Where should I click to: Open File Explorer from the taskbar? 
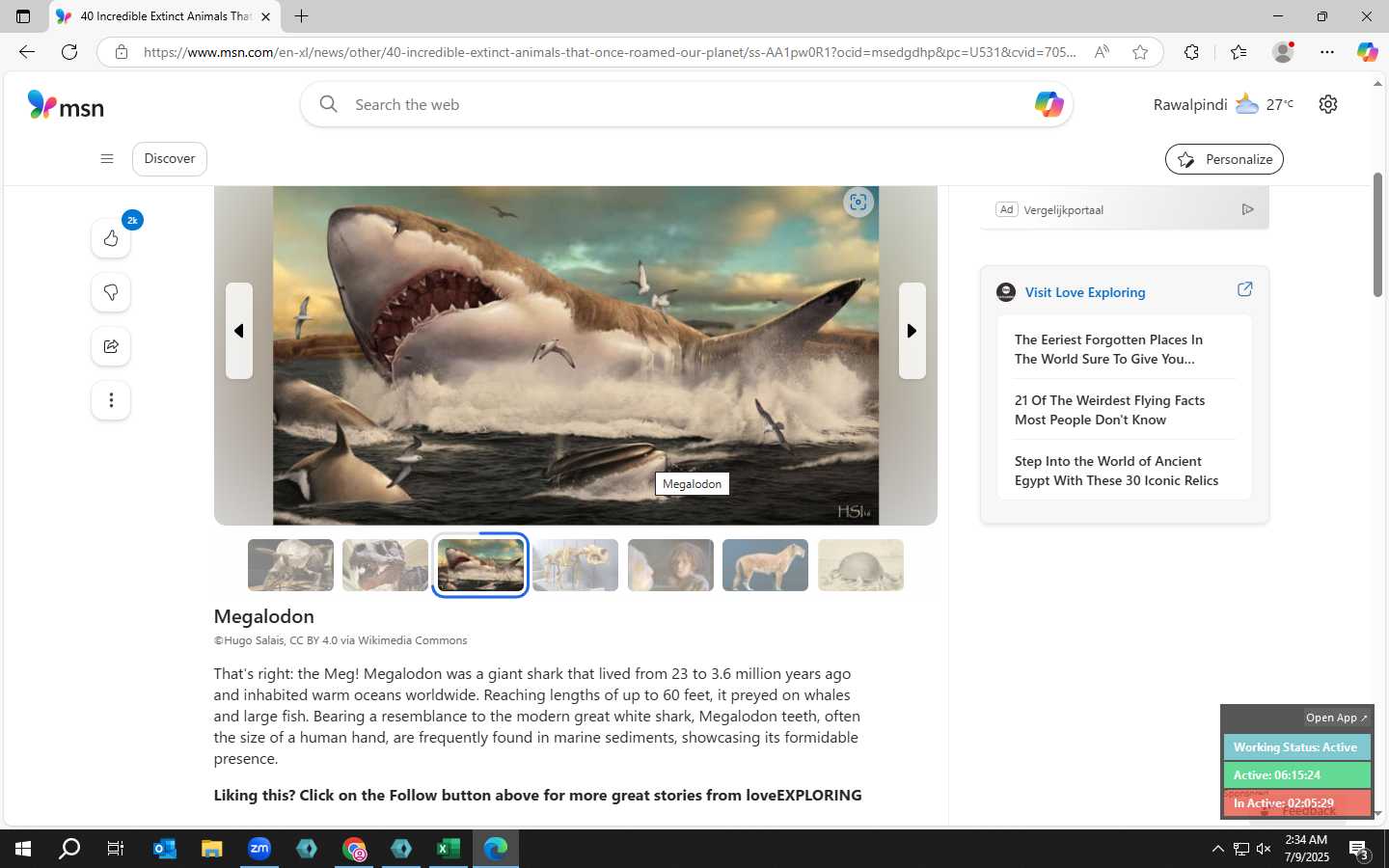point(212,849)
